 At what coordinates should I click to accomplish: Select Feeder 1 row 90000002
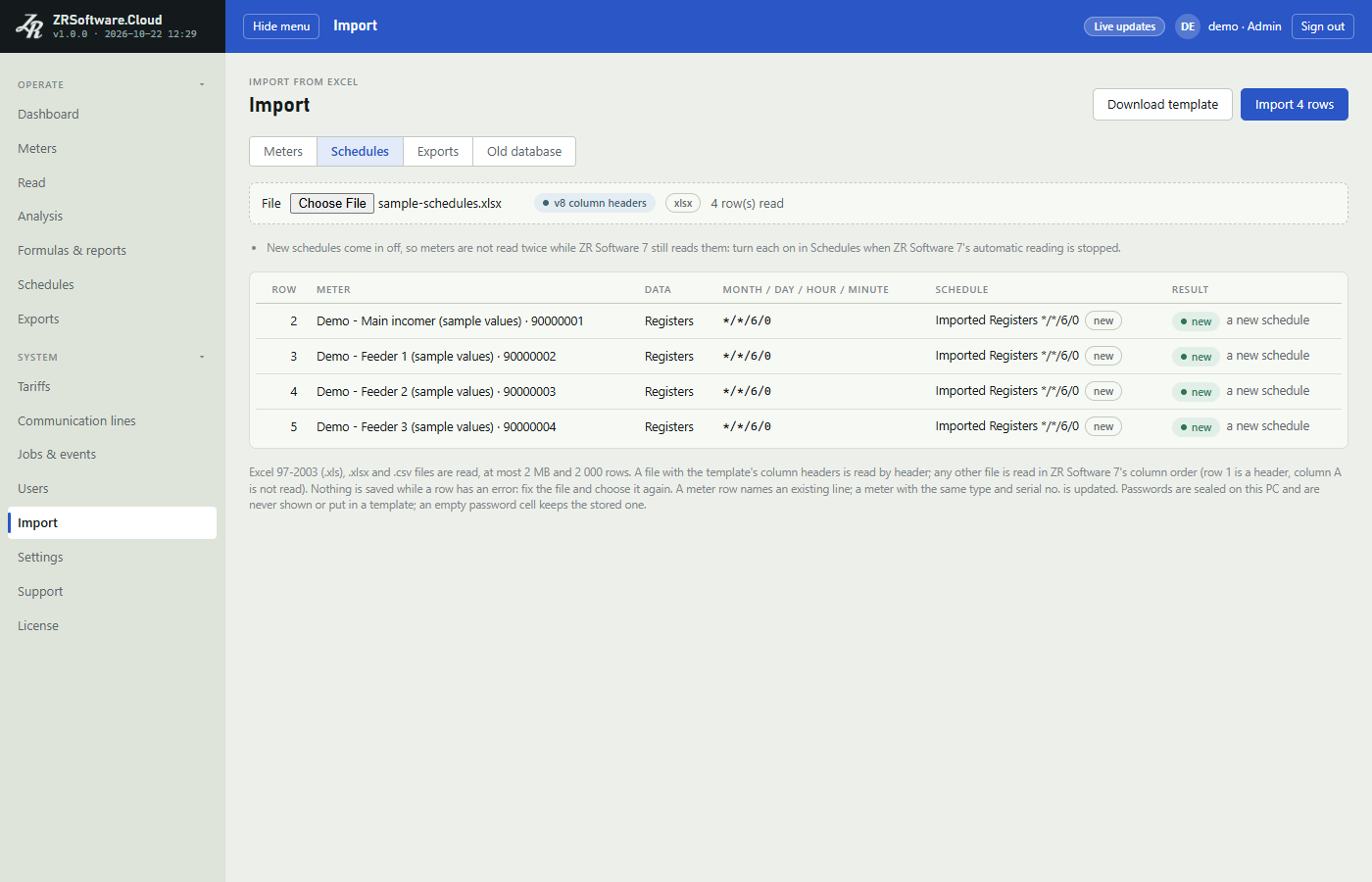pyautogui.click(x=799, y=356)
